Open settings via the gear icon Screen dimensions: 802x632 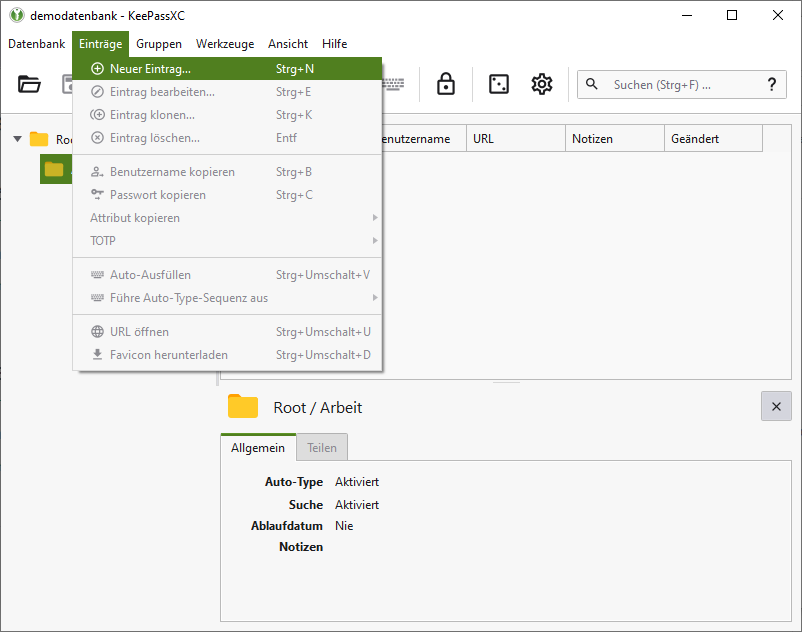pos(542,85)
